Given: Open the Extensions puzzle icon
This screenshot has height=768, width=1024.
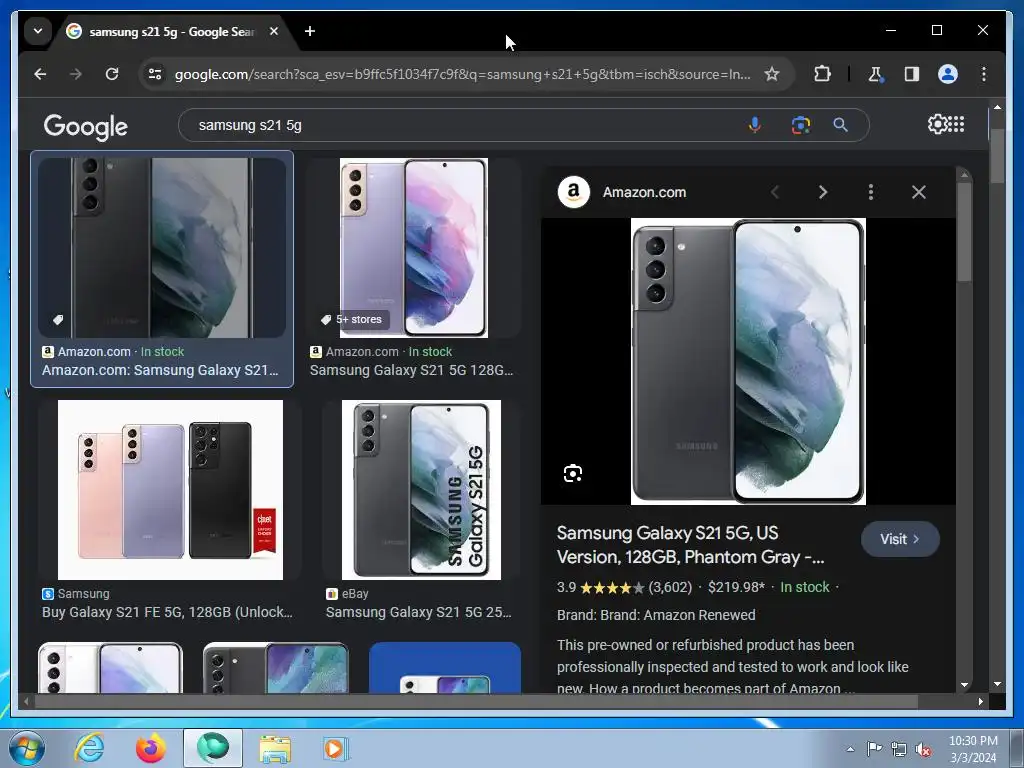Looking at the screenshot, I should pos(822,74).
